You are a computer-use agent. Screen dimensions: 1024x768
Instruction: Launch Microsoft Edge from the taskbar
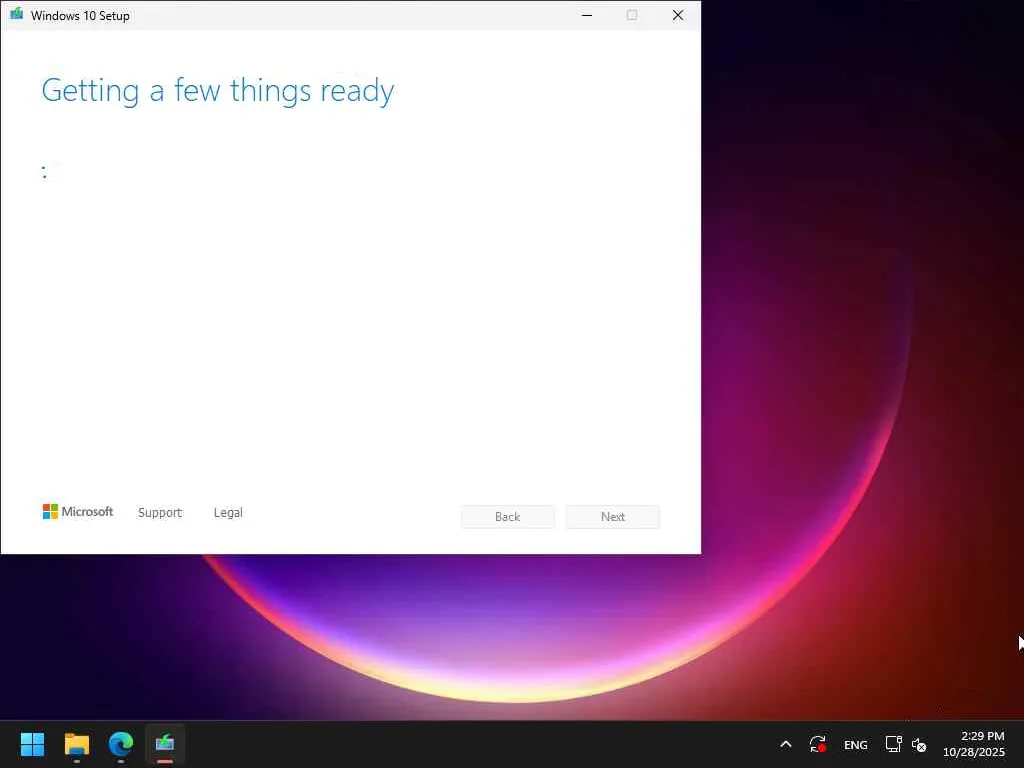pyautogui.click(x=121, y=744)
